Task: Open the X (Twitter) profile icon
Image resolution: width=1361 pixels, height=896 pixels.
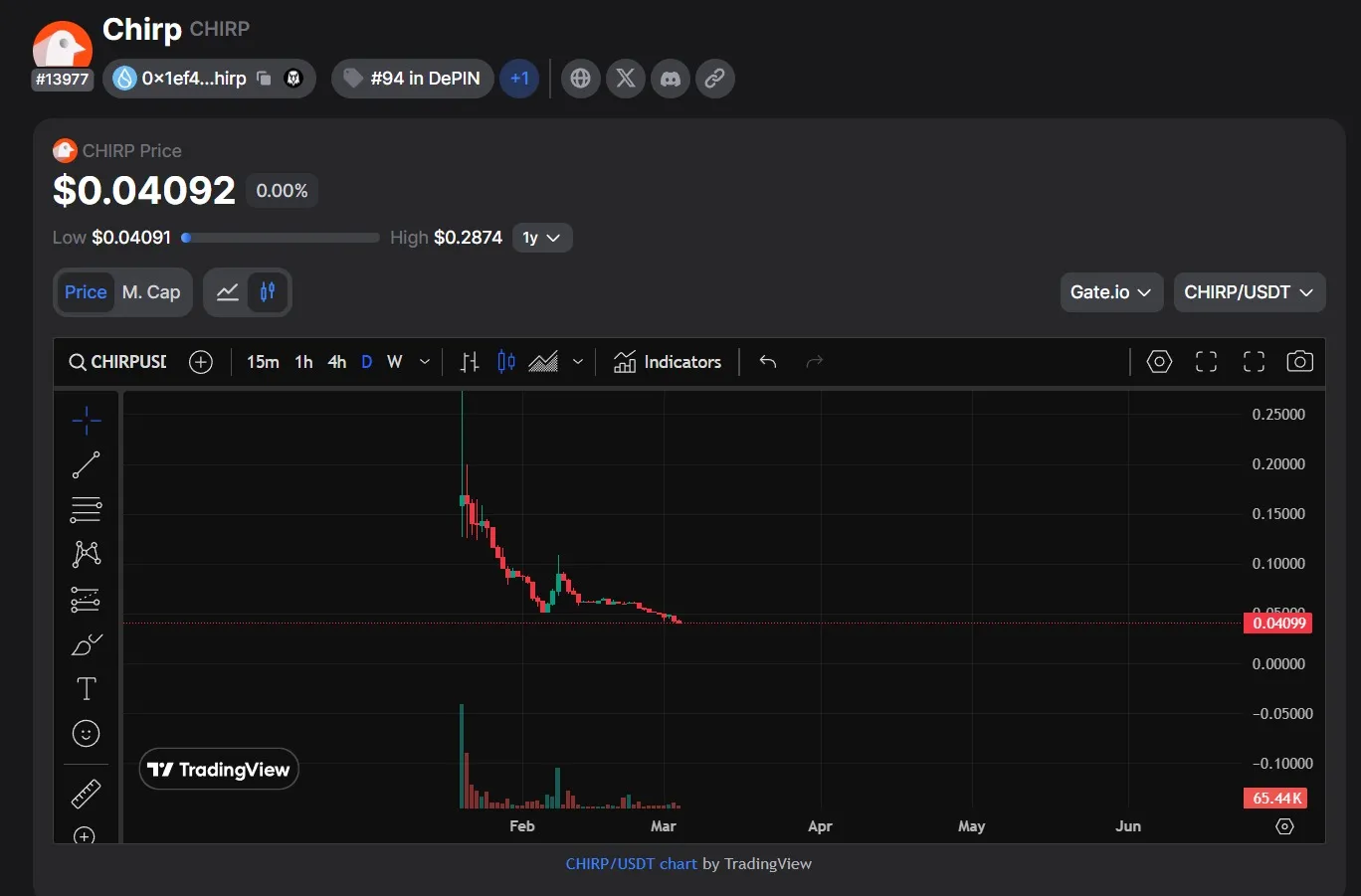Action: point(626,79)
